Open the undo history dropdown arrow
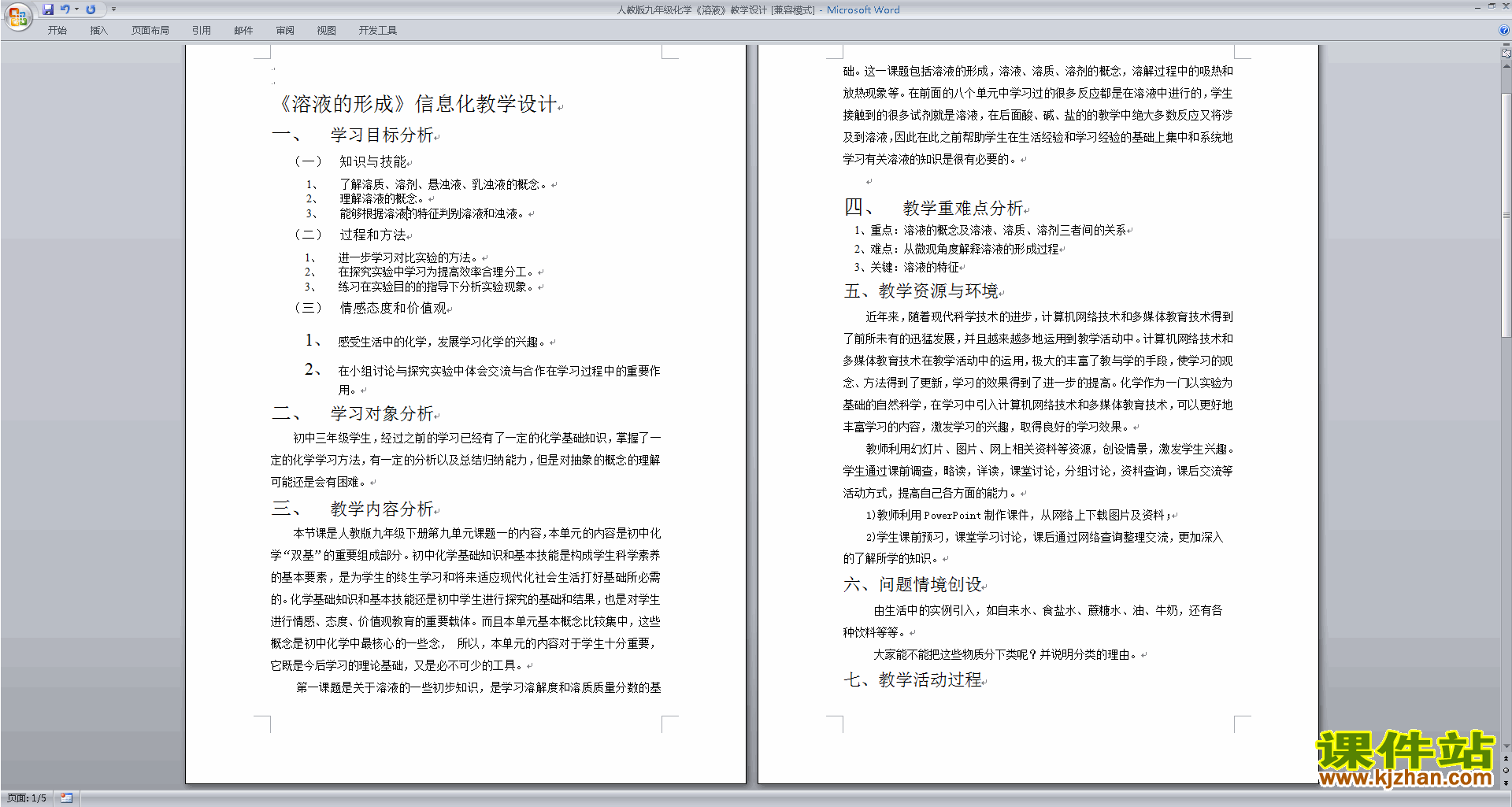The height and width of the screenshot is (807, 1512). 76,9
